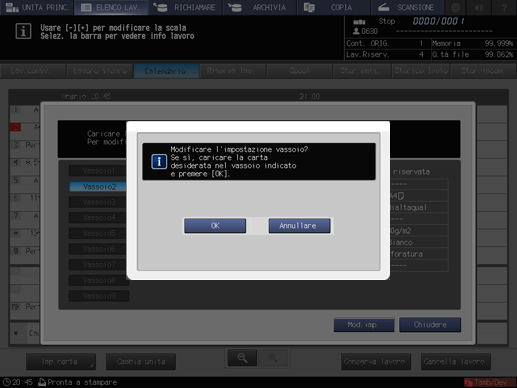517x388 pixels.
Task: Open Storico Invio tab
Action: 421,71
